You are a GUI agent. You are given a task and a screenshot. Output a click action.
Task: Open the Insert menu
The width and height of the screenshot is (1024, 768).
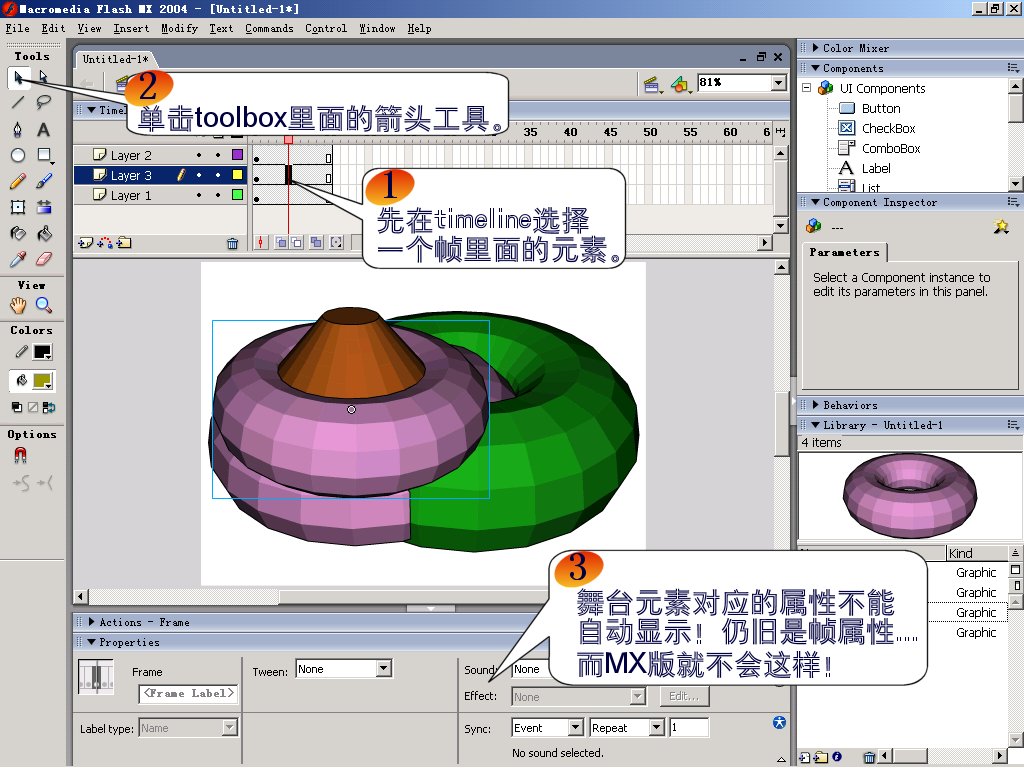131,28
